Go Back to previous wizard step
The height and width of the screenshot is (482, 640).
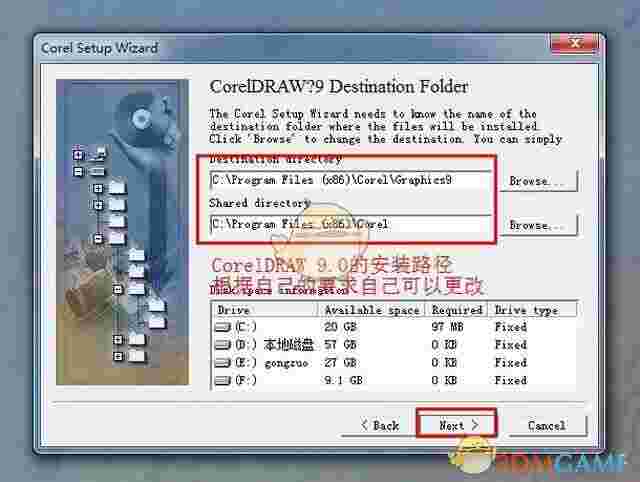[380, 425]
